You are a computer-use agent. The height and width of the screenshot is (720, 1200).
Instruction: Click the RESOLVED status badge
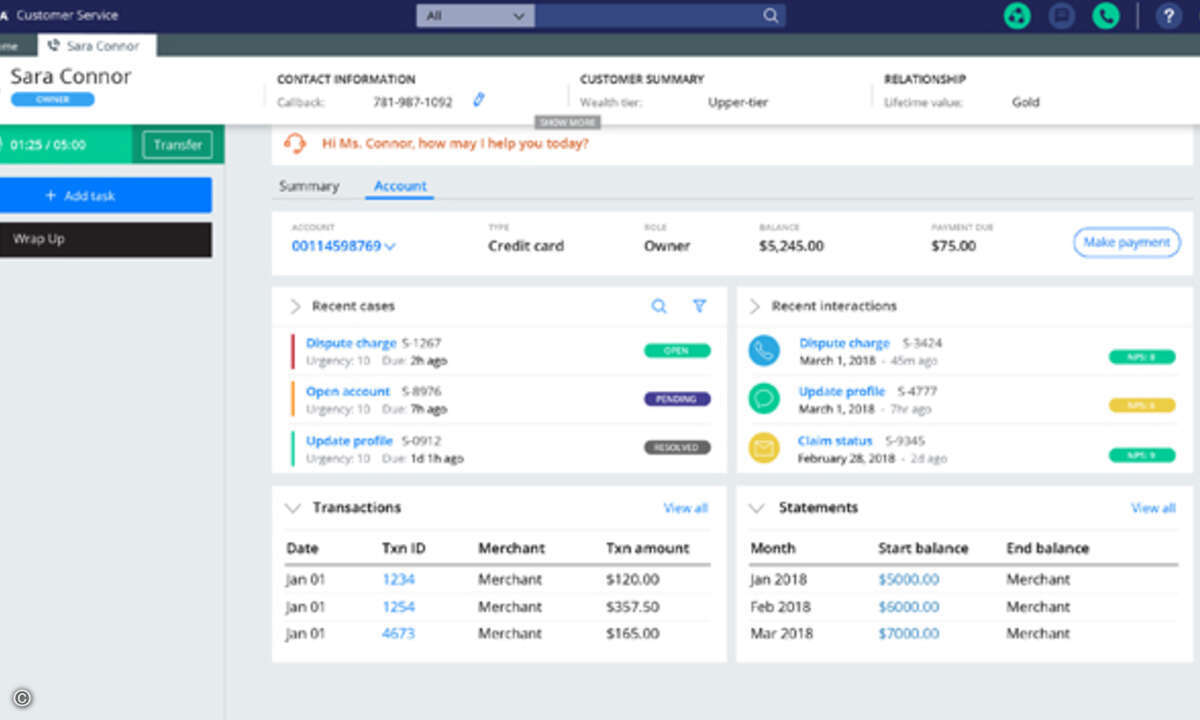coord(677,448)
